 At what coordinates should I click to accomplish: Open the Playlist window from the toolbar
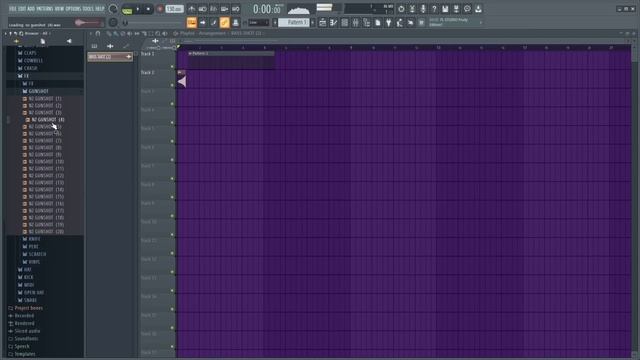point(322,23)
